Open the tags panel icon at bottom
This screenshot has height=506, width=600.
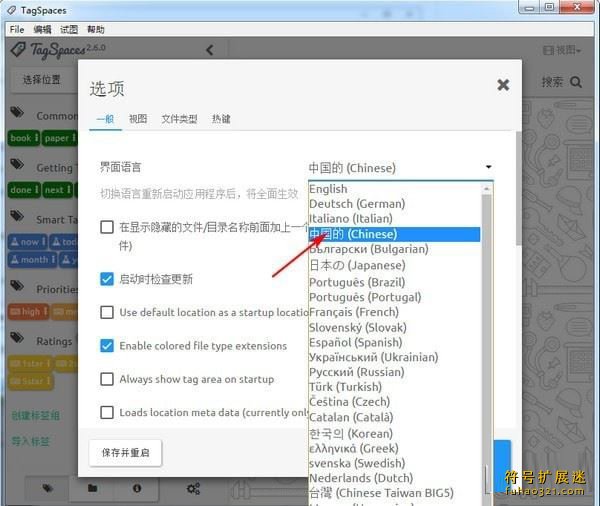point(47,488)
